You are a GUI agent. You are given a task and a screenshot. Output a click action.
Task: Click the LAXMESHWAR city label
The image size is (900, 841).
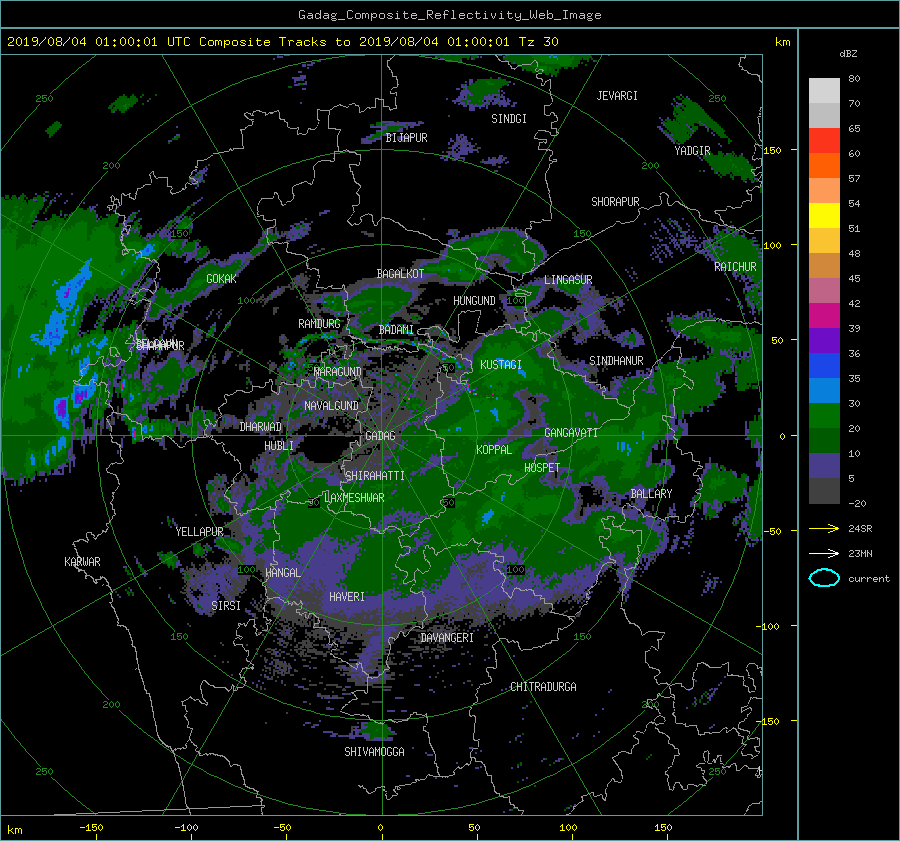[354, 498]
